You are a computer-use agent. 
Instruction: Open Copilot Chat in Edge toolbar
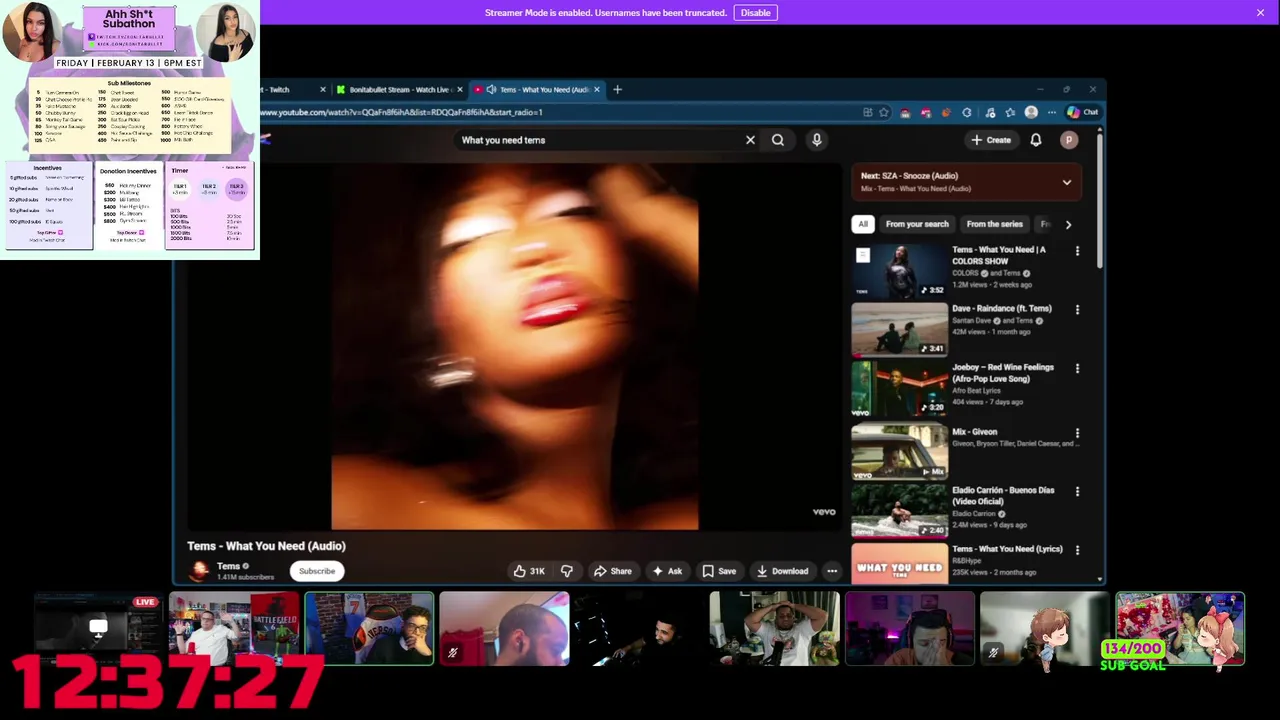click(1083, 112)
